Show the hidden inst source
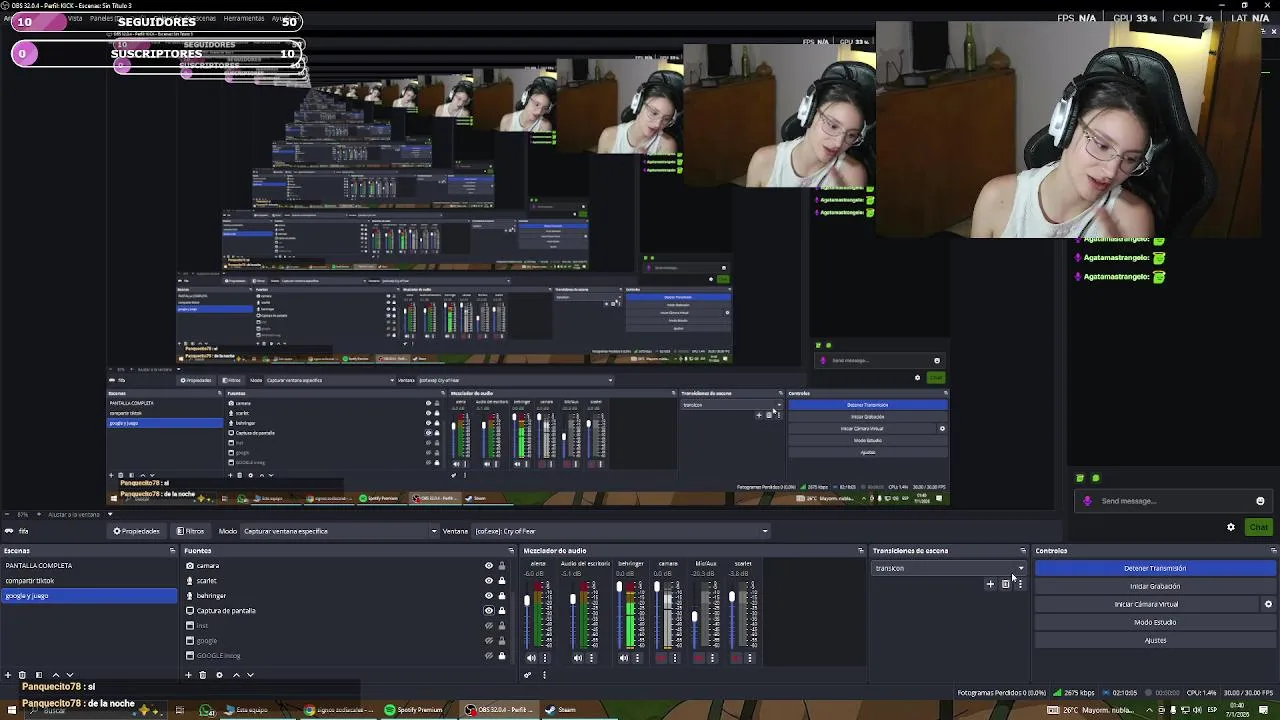This screenshot has width=1280, height=720. click(489, 626)
